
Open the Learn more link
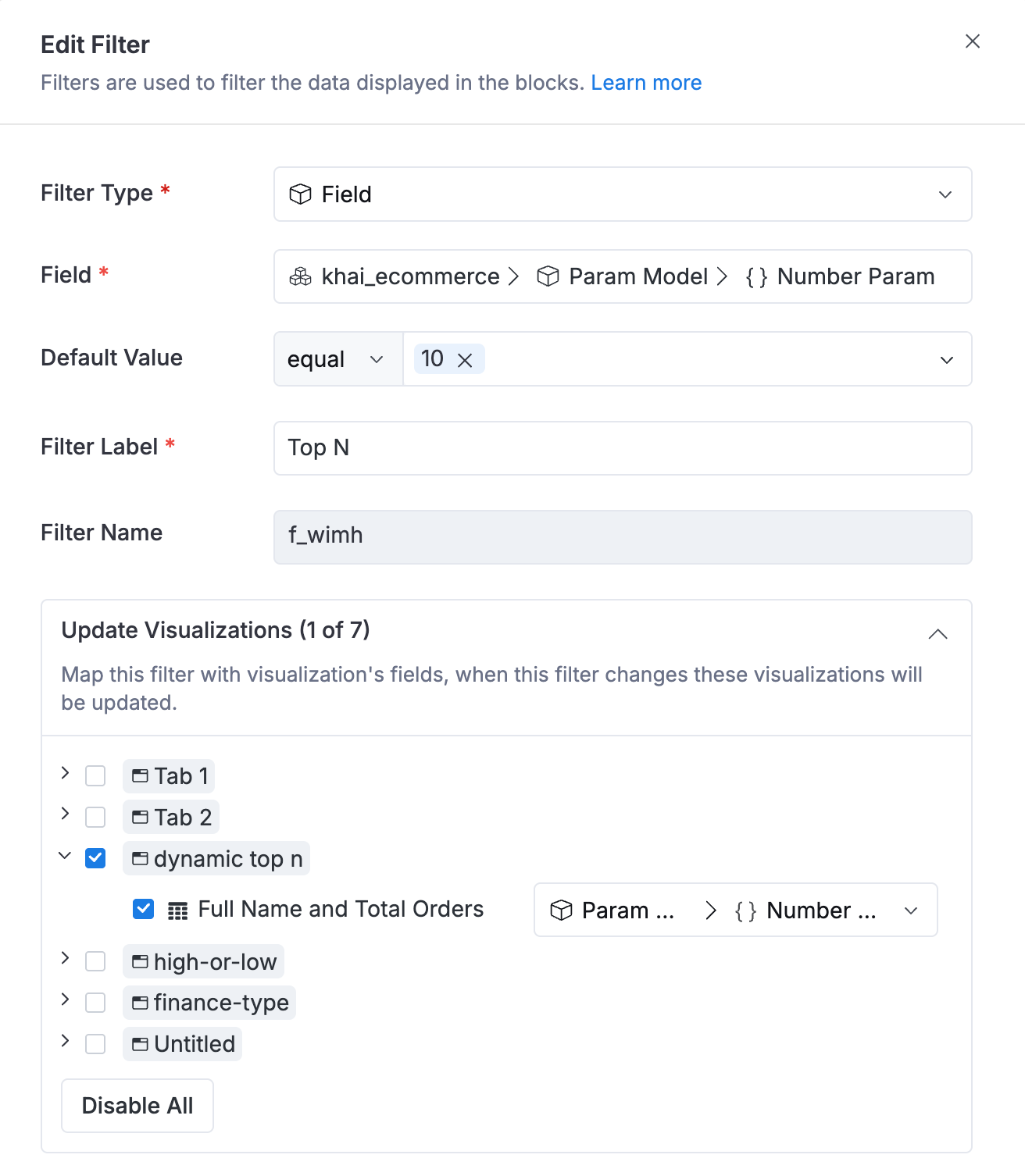pos(647,82)
